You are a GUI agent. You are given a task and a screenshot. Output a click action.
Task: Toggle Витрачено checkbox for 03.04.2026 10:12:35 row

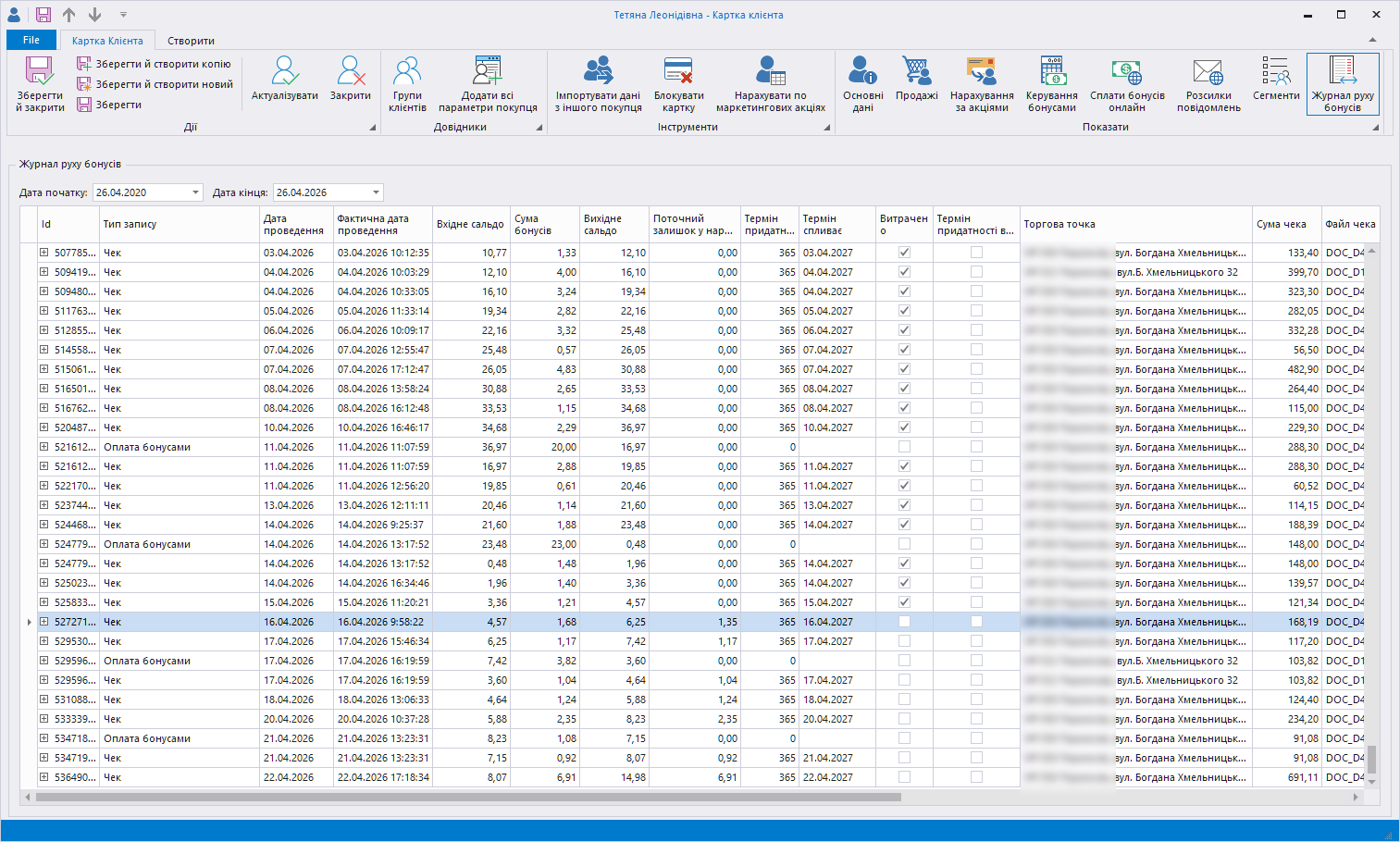(904, 253)
